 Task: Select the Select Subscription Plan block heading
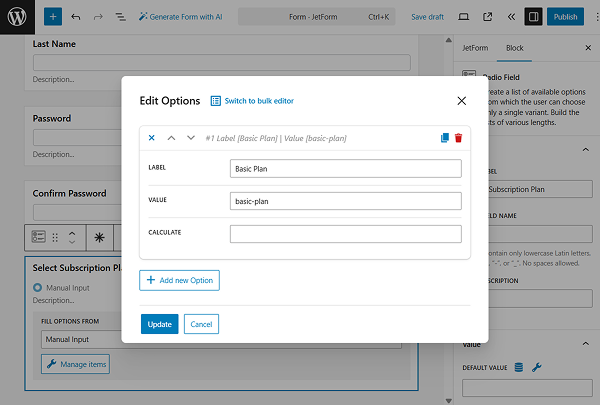77,268
